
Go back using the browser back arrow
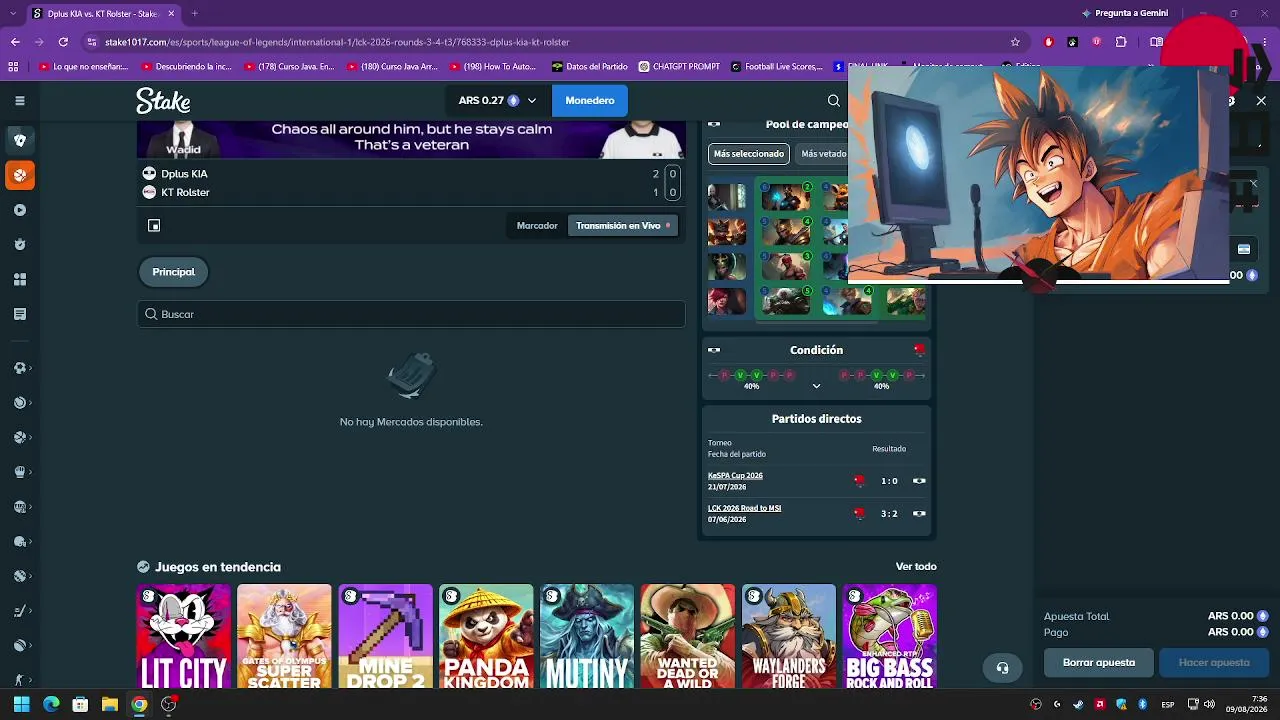click(15, 42)
